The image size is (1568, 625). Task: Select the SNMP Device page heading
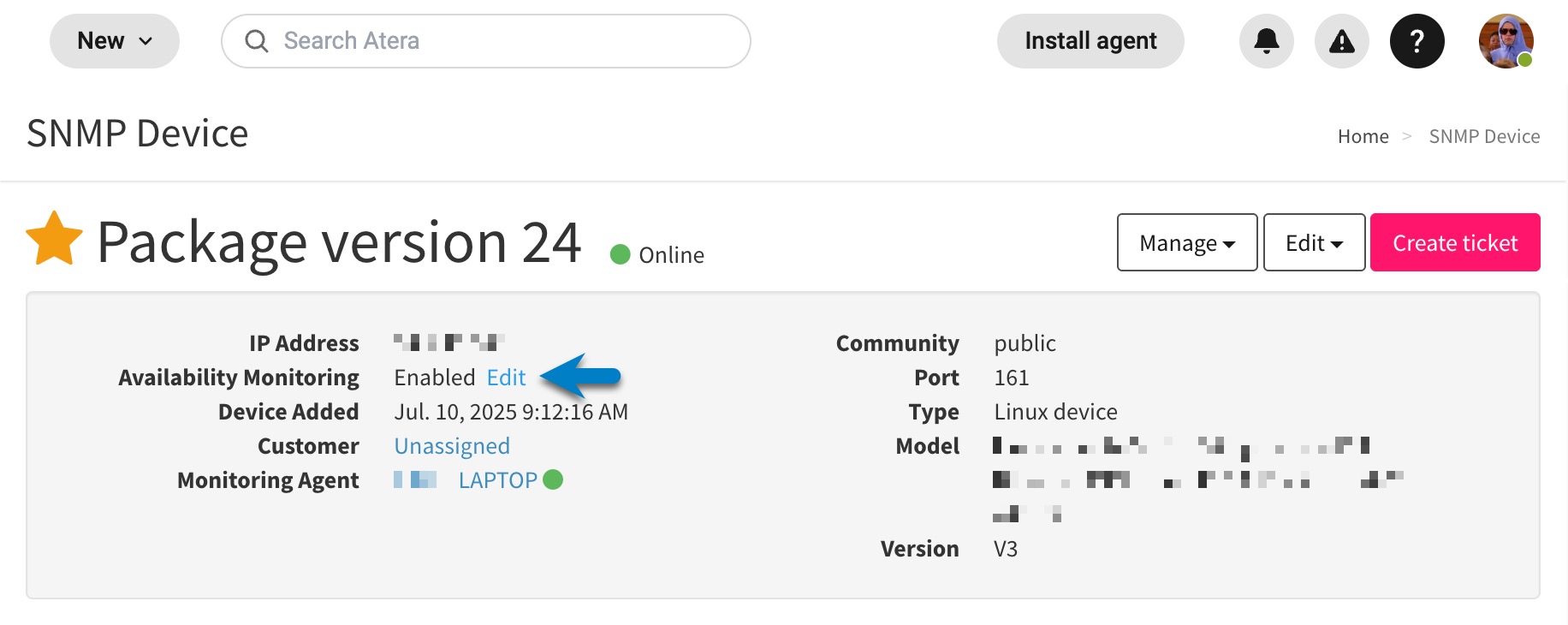tap(137, 134)
